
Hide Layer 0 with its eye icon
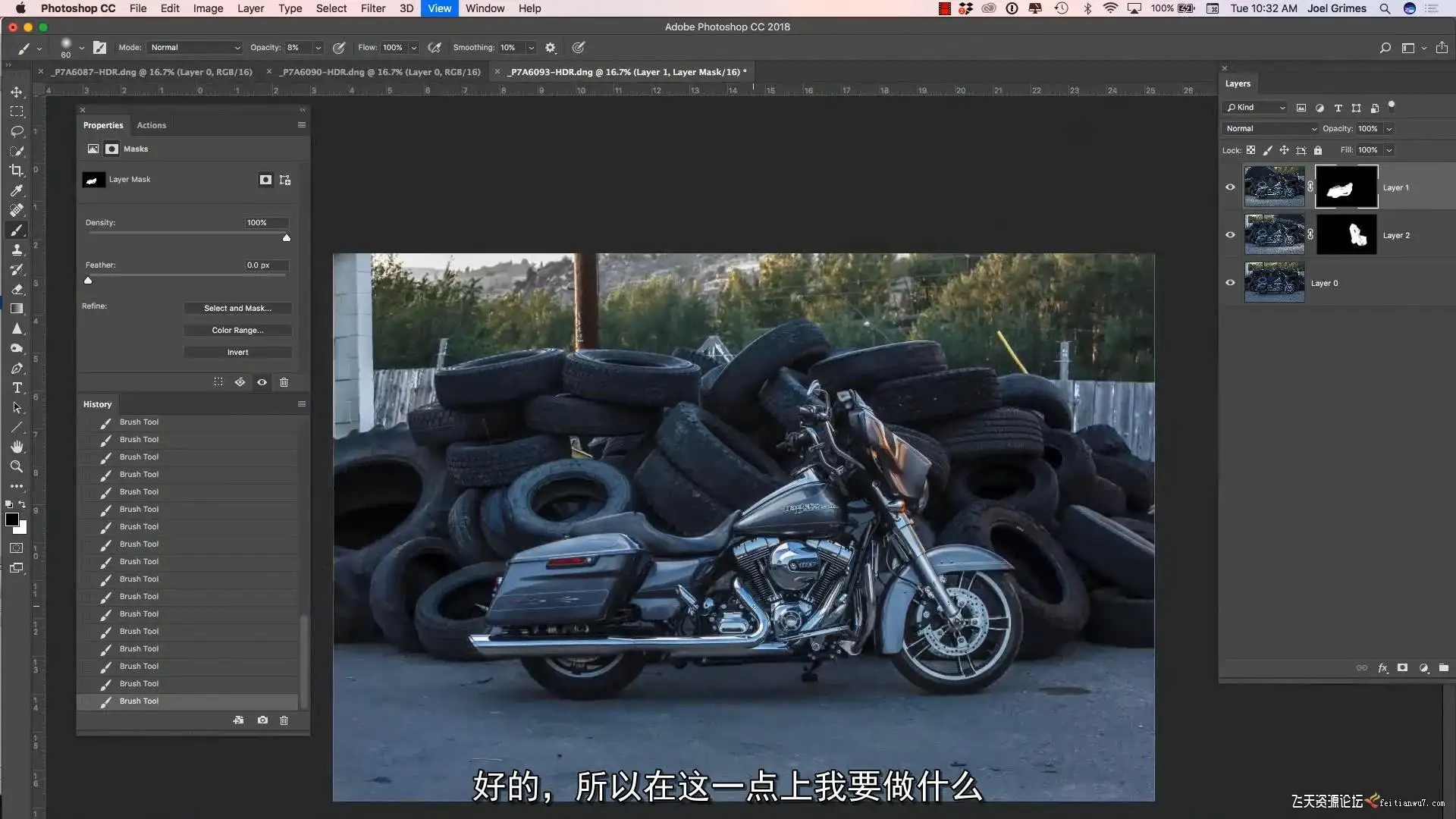coord(1230,282)
